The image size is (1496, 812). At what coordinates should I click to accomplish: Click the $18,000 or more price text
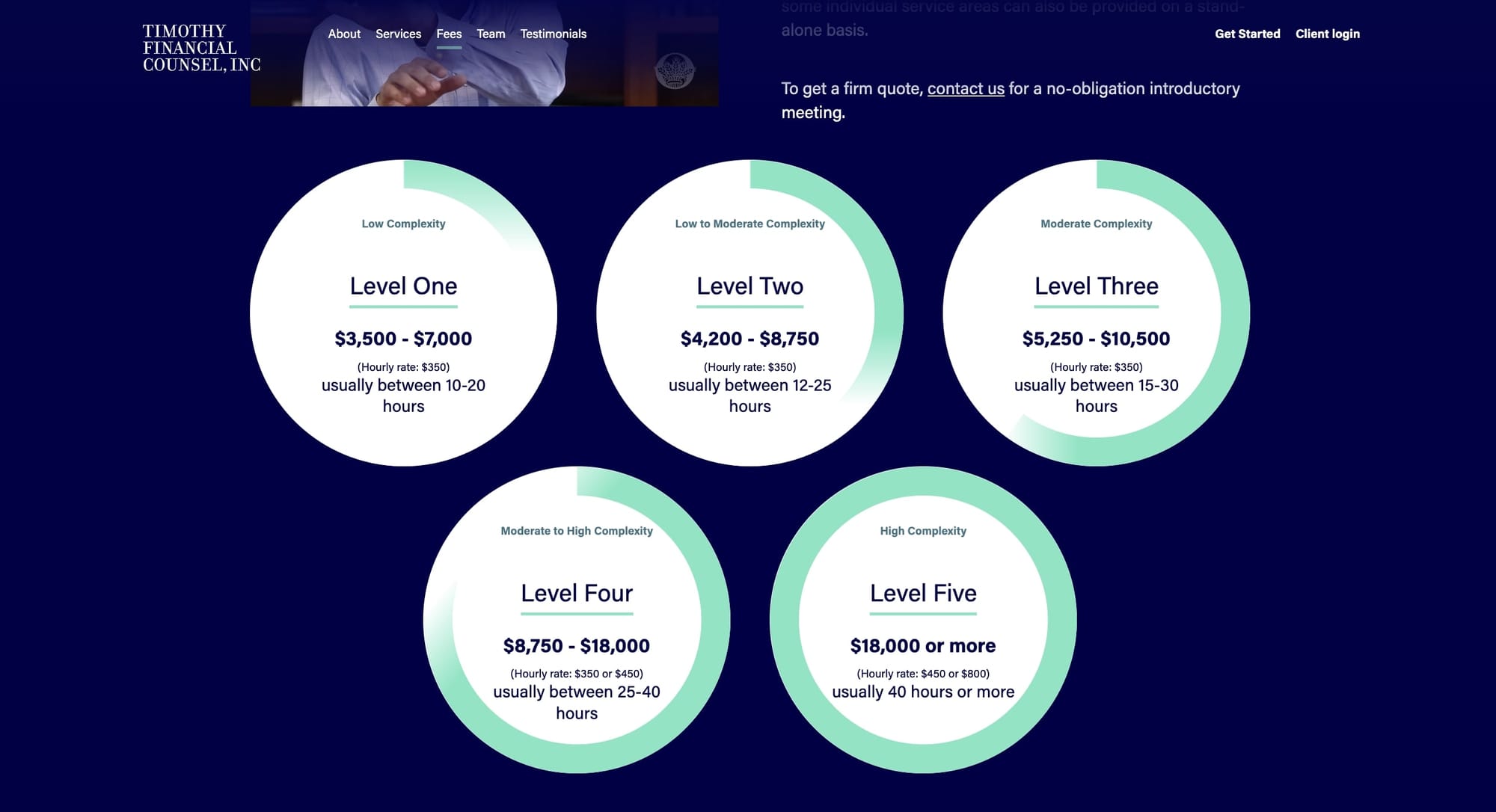point(922,645)
